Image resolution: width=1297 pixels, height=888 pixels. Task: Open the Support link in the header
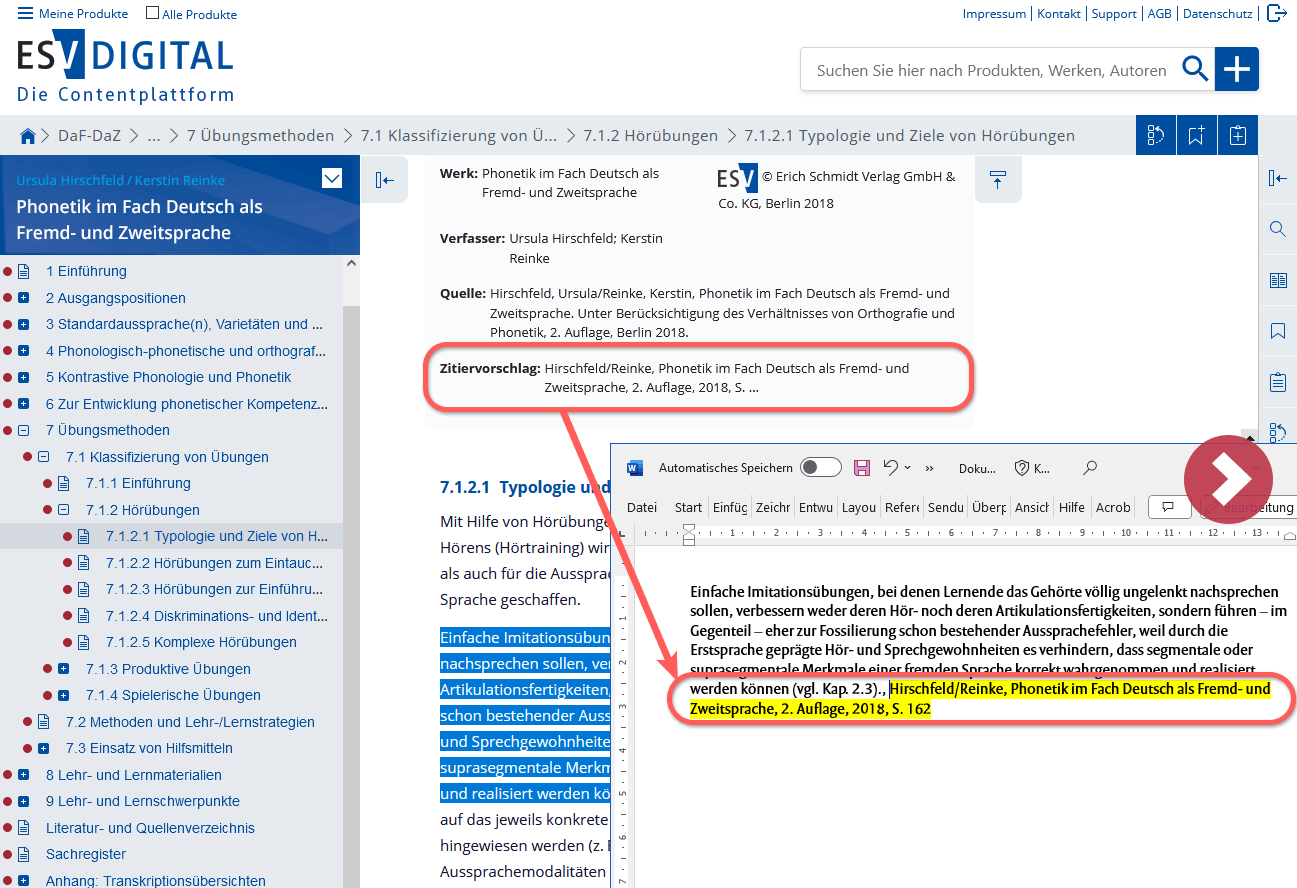pos(1114,14)
